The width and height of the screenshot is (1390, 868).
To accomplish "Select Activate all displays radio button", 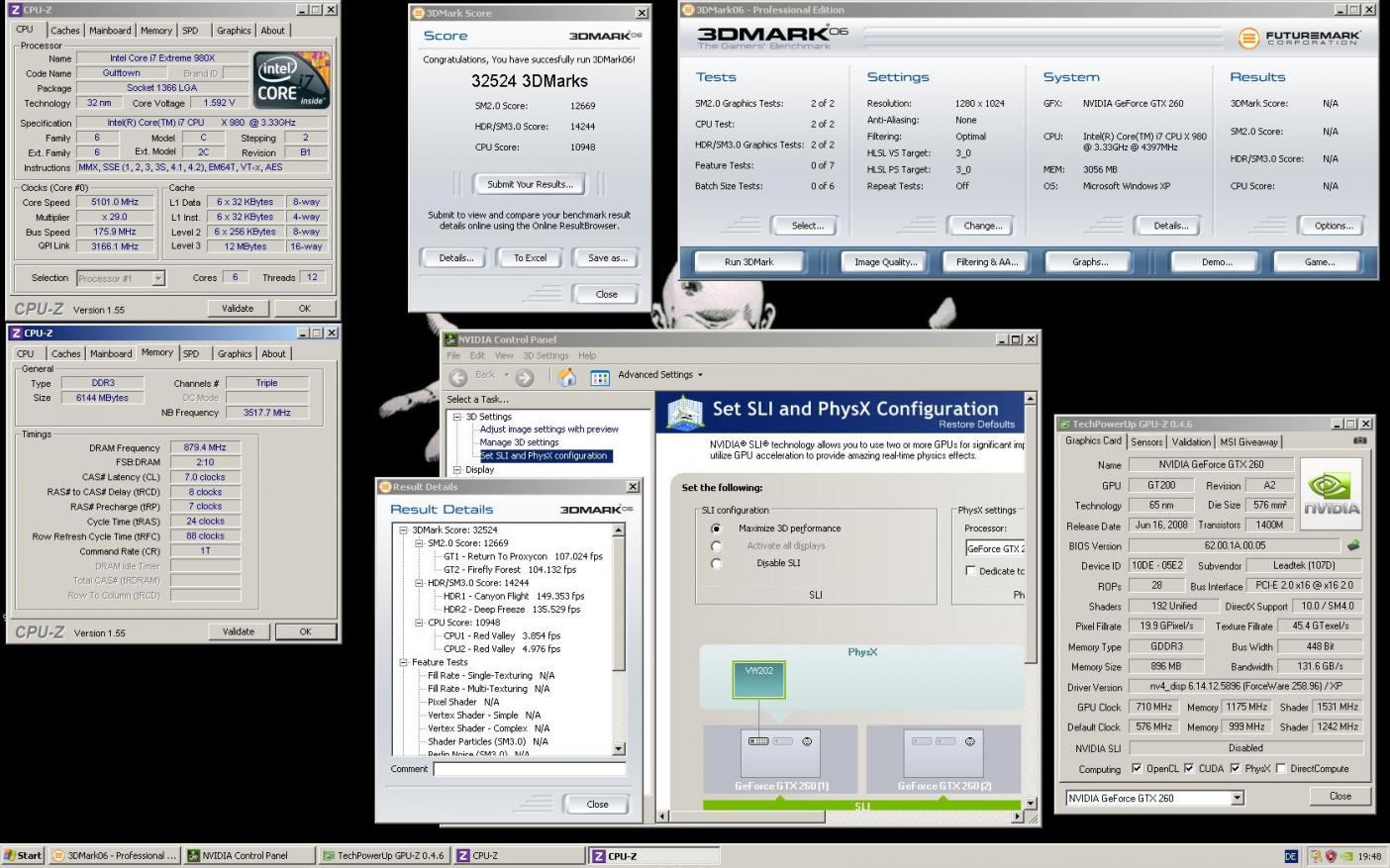I will 716,546.
